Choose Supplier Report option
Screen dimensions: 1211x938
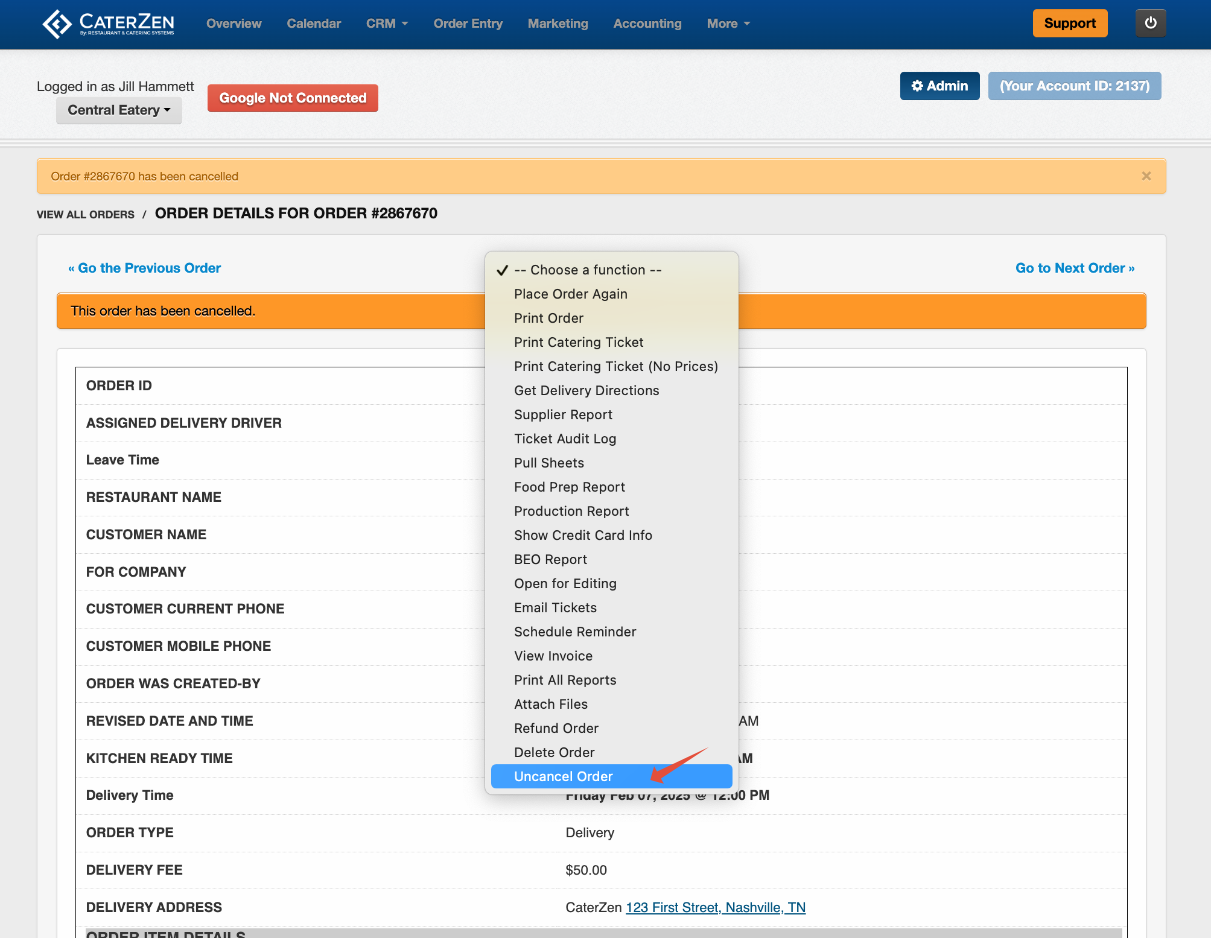click(x=611, y=415)
